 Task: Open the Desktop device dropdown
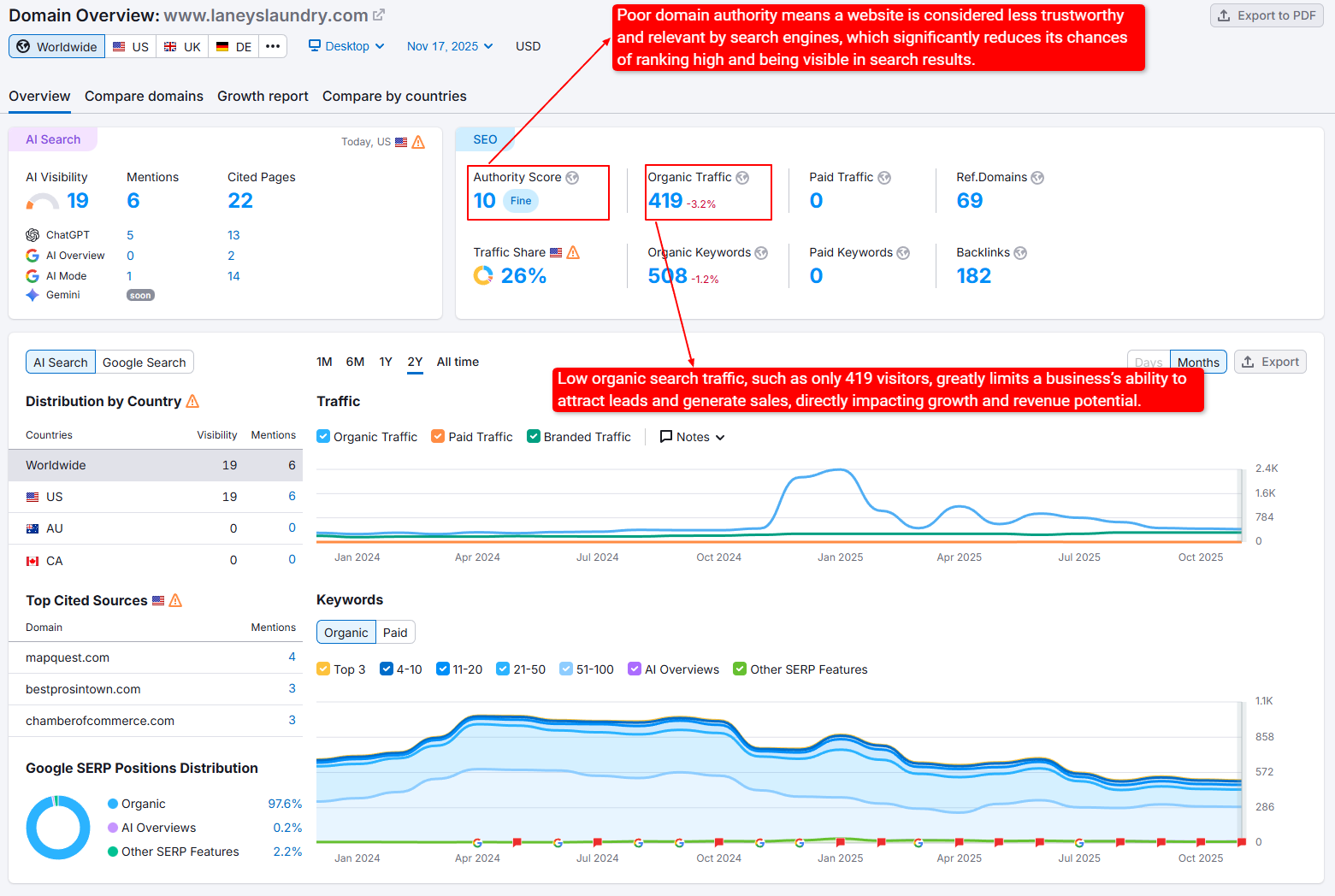pyautogui.click(x=346, y=46)
